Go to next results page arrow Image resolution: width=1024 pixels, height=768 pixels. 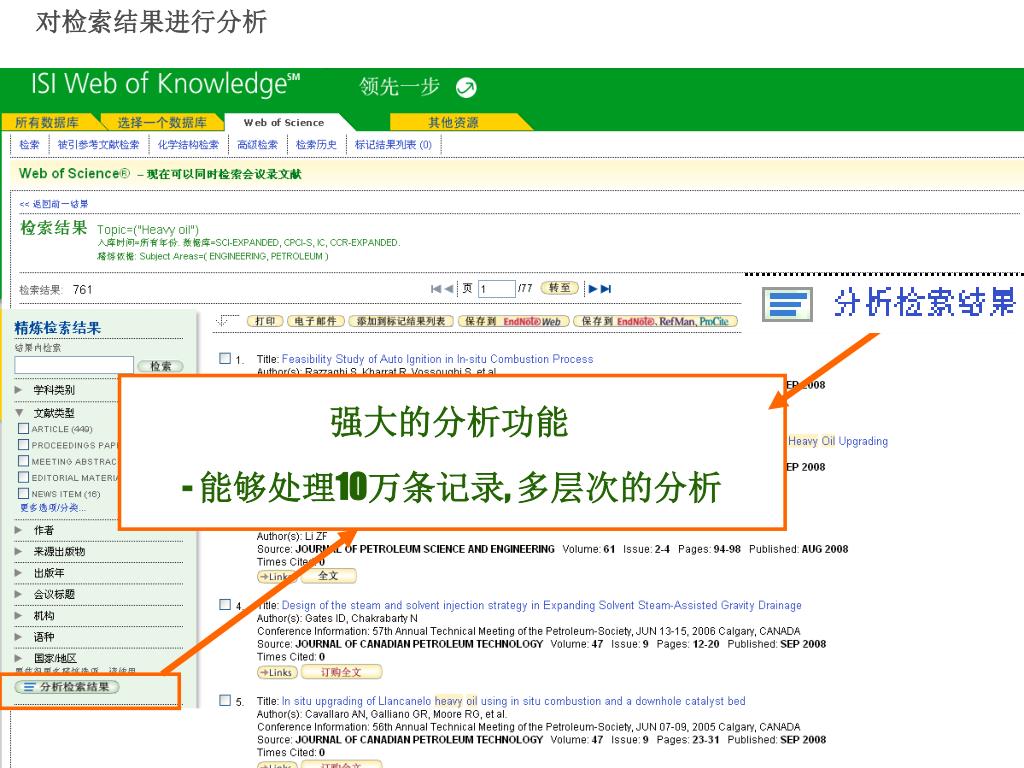[x=592, y=289]
